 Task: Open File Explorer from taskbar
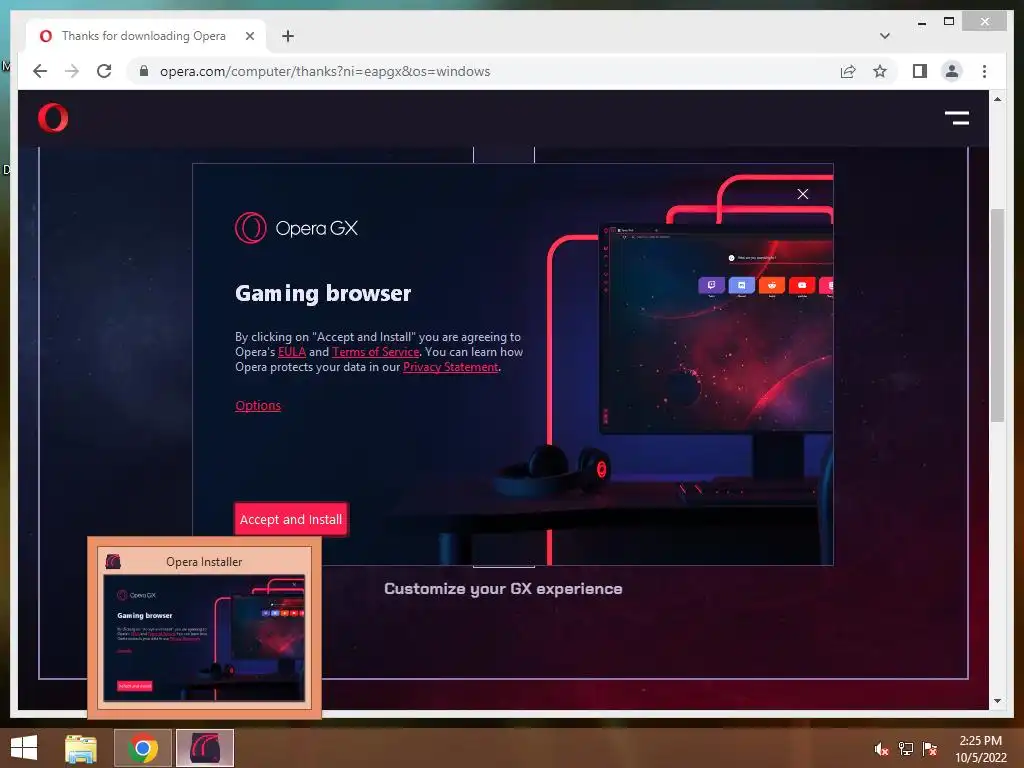click(x=81, y=748)
